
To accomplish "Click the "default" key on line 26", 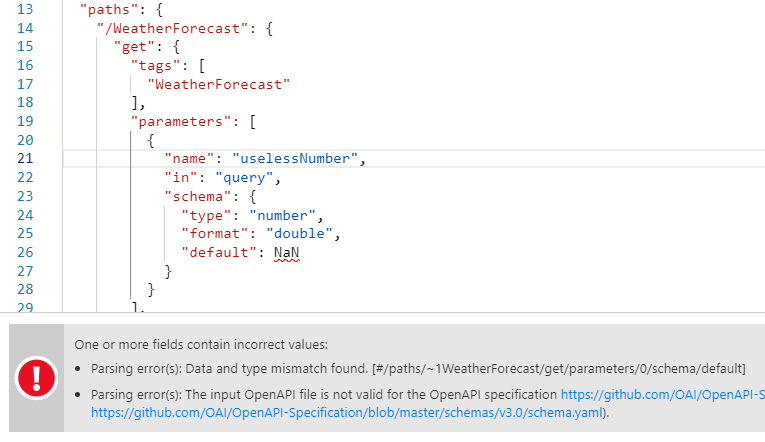I will coord(219,253).
